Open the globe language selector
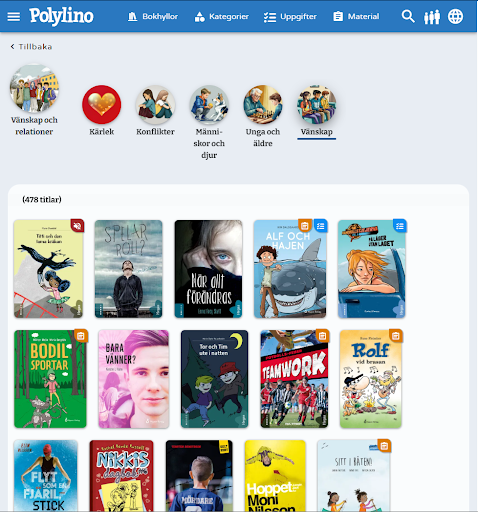This screenshot has width=478, height=512. coord(455,16)
